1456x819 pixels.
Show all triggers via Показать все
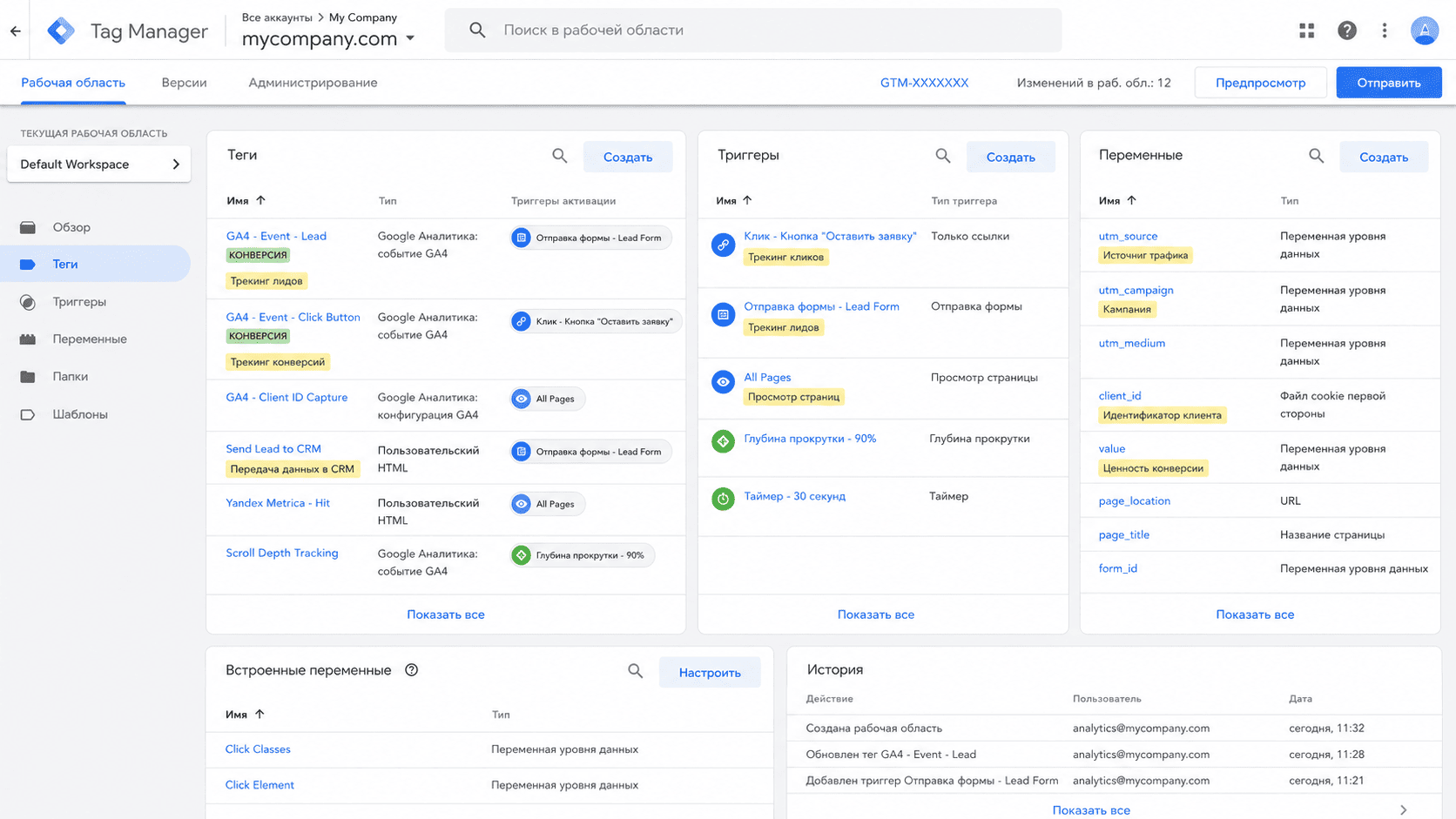876,614
